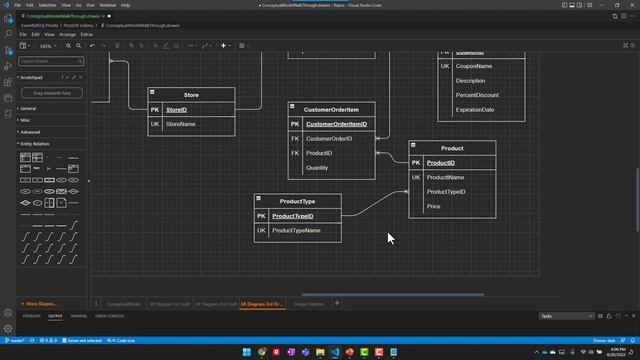
Task: Open the TERMINAL panel tab
Action: click(78, 316)
